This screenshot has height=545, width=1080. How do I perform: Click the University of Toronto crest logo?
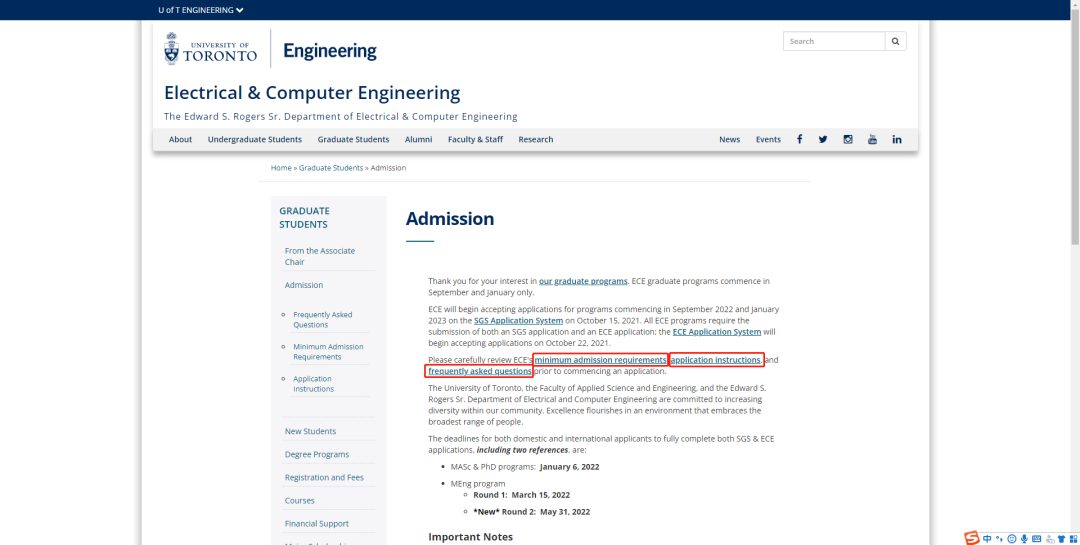coord(172,48)
